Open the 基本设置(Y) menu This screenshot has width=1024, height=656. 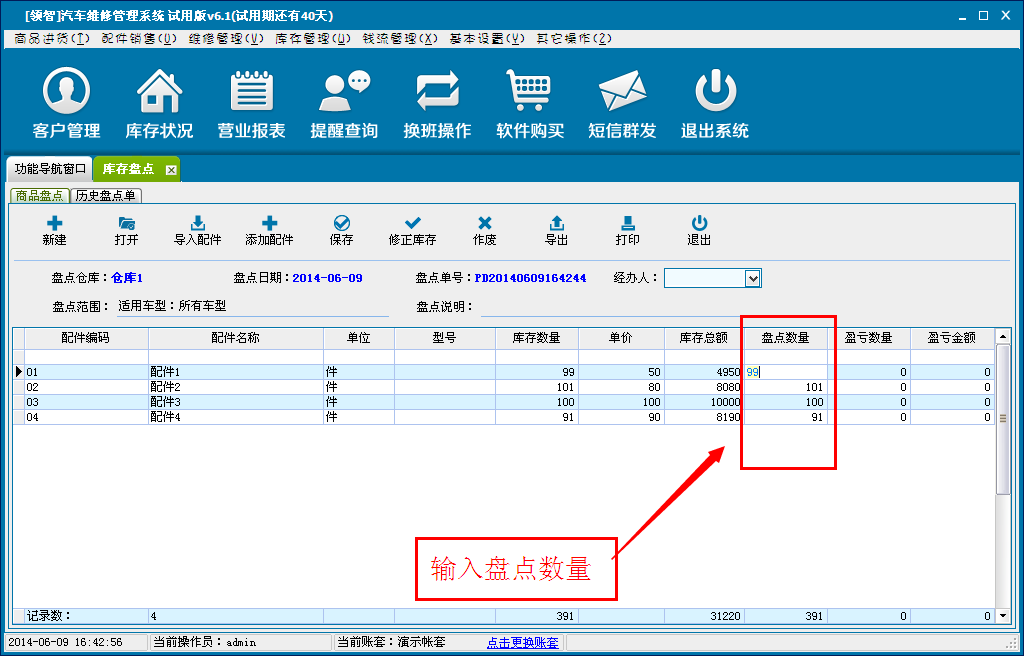coord(487,38)
